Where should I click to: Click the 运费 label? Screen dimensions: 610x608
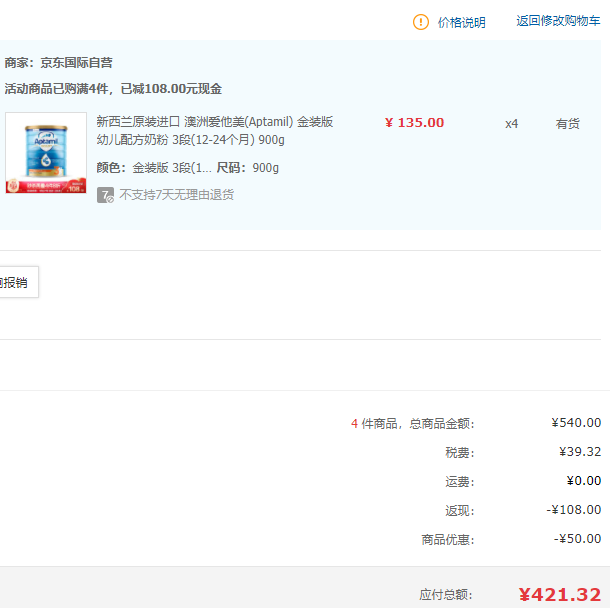click(x=460, y=482)
